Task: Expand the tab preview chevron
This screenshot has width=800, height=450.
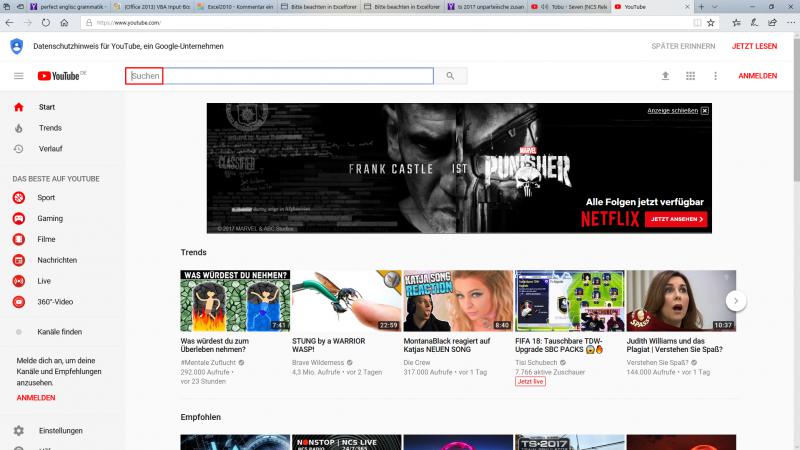Action: coord(714,7)
